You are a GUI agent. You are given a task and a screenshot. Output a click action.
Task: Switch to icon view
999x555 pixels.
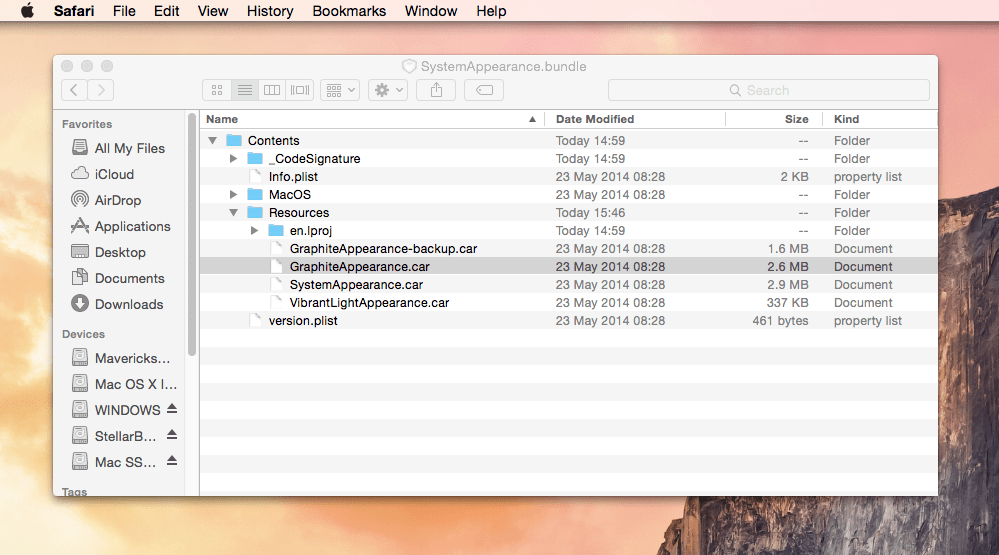(217, 90)
